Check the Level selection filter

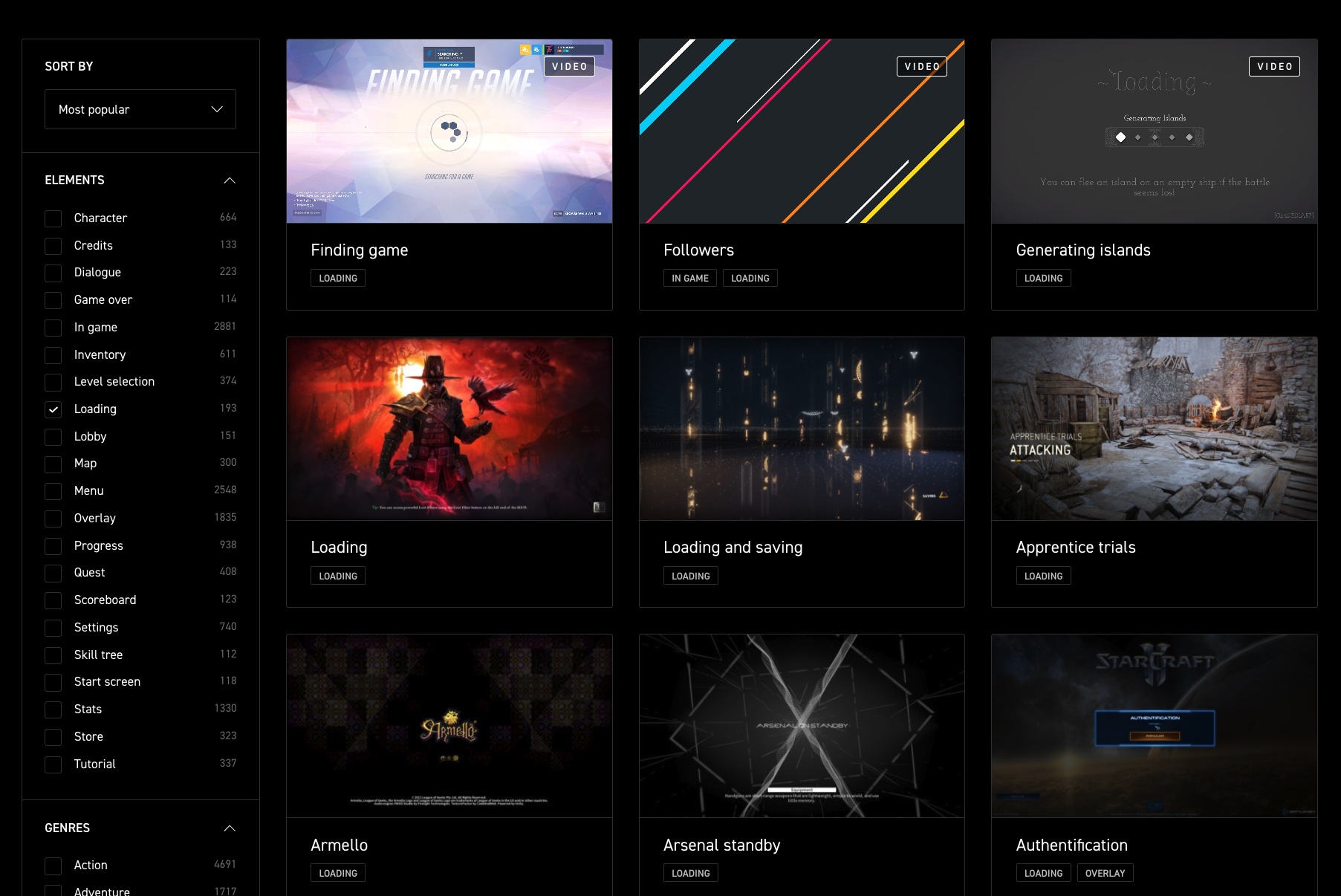coord(53,382)
